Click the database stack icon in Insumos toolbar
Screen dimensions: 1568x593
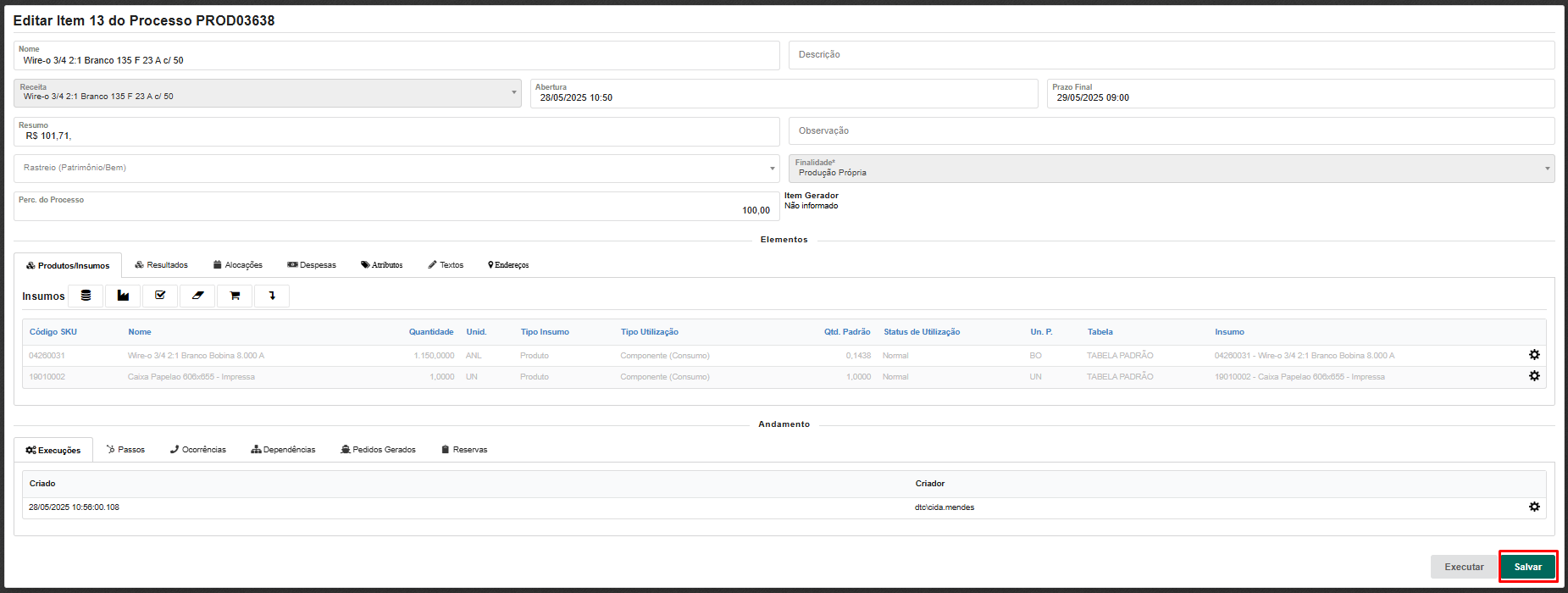(x=86, y=296)
